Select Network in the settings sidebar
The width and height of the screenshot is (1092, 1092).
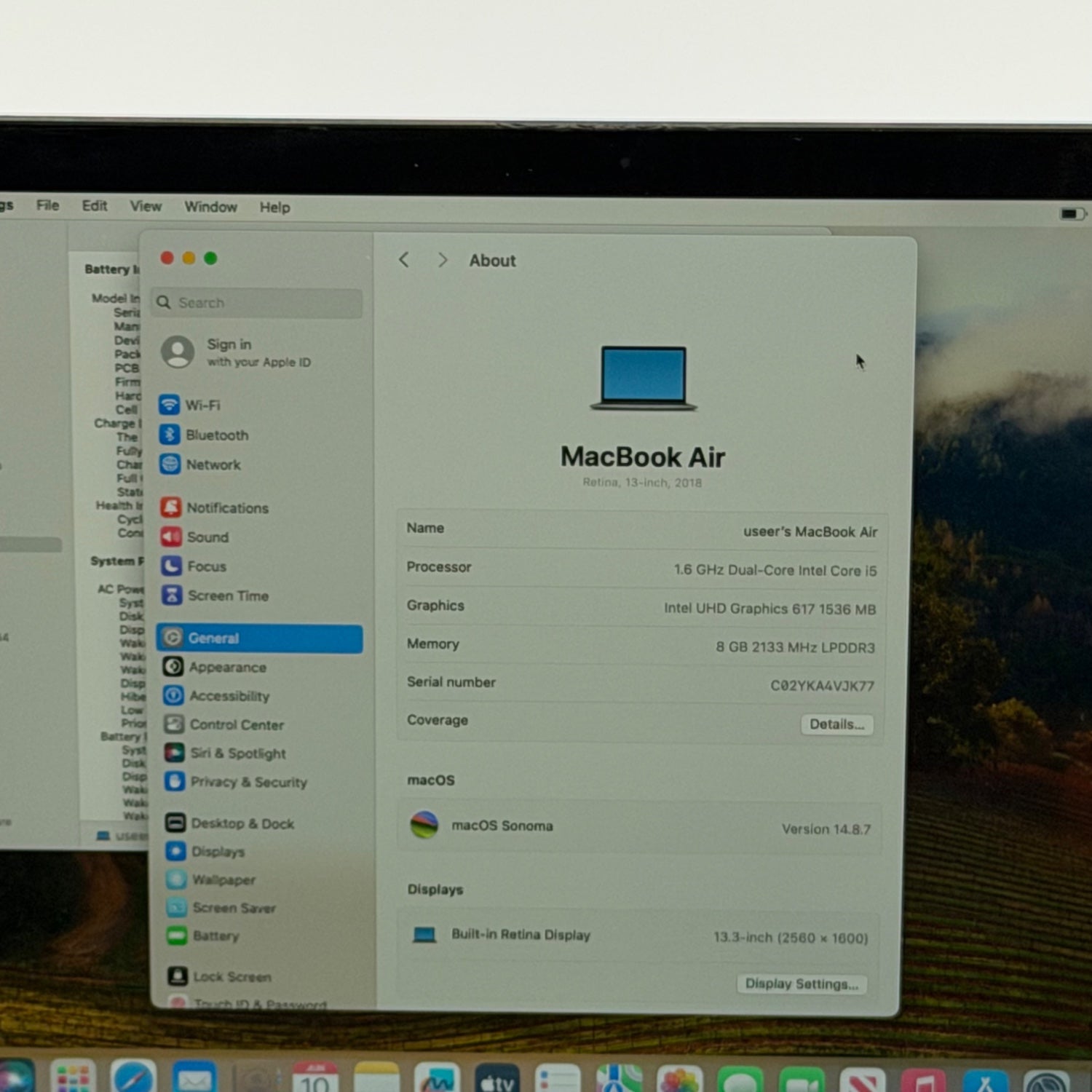pyautogui.click(x=200, y=464)
